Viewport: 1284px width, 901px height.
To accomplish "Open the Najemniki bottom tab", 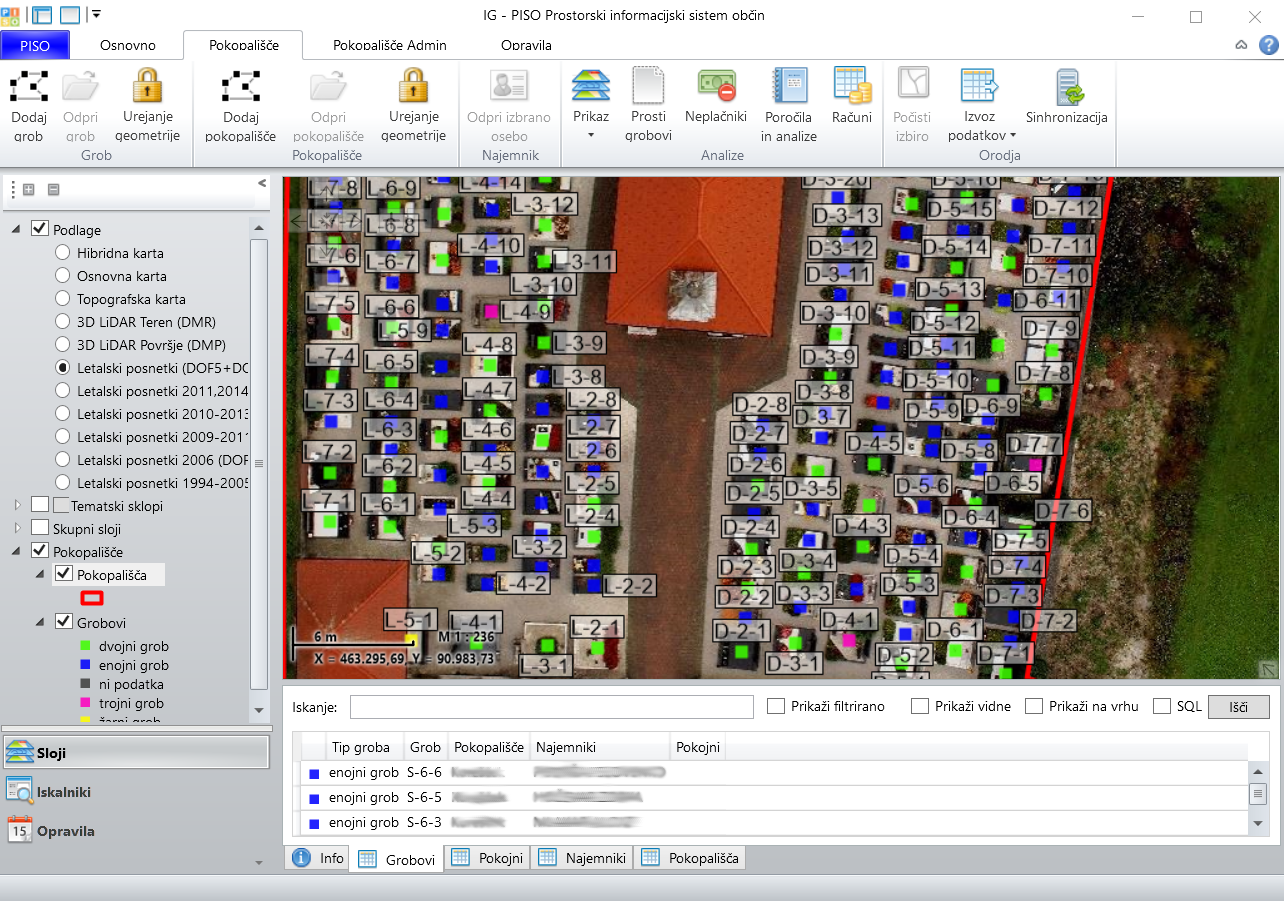I will pos(583,858).
